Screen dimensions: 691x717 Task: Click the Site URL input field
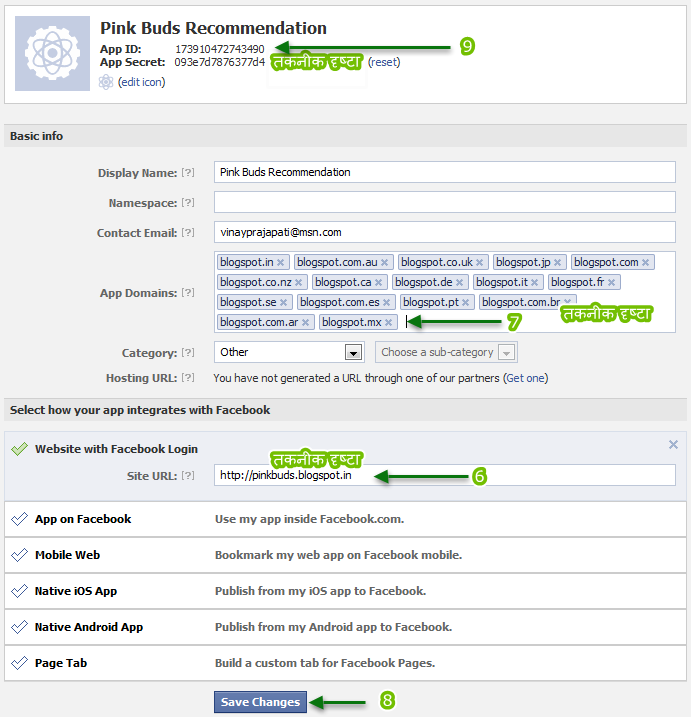point(445,475)
